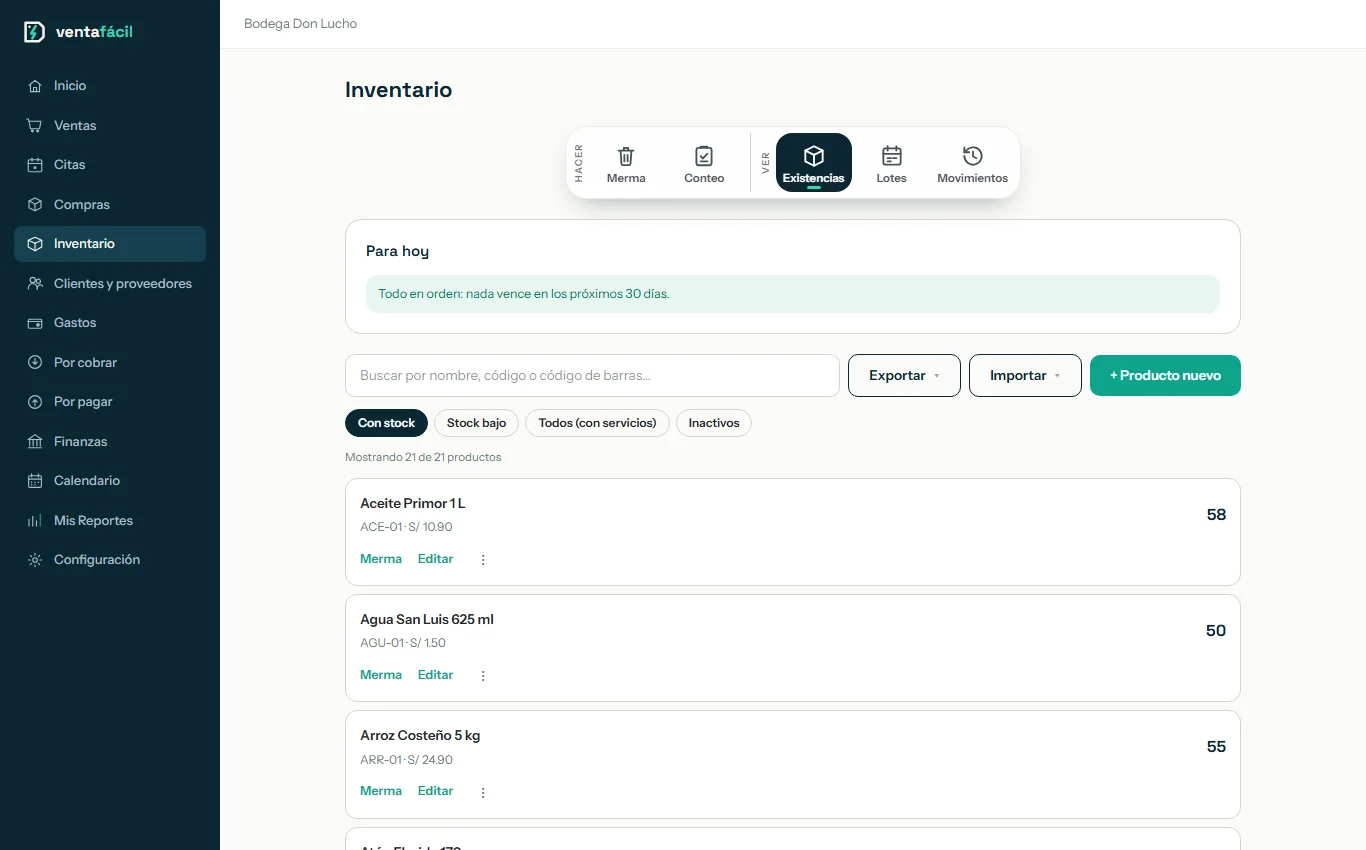Click the Ventas shopping cart icon
The image size is (1366, 850).
point(35,126)
